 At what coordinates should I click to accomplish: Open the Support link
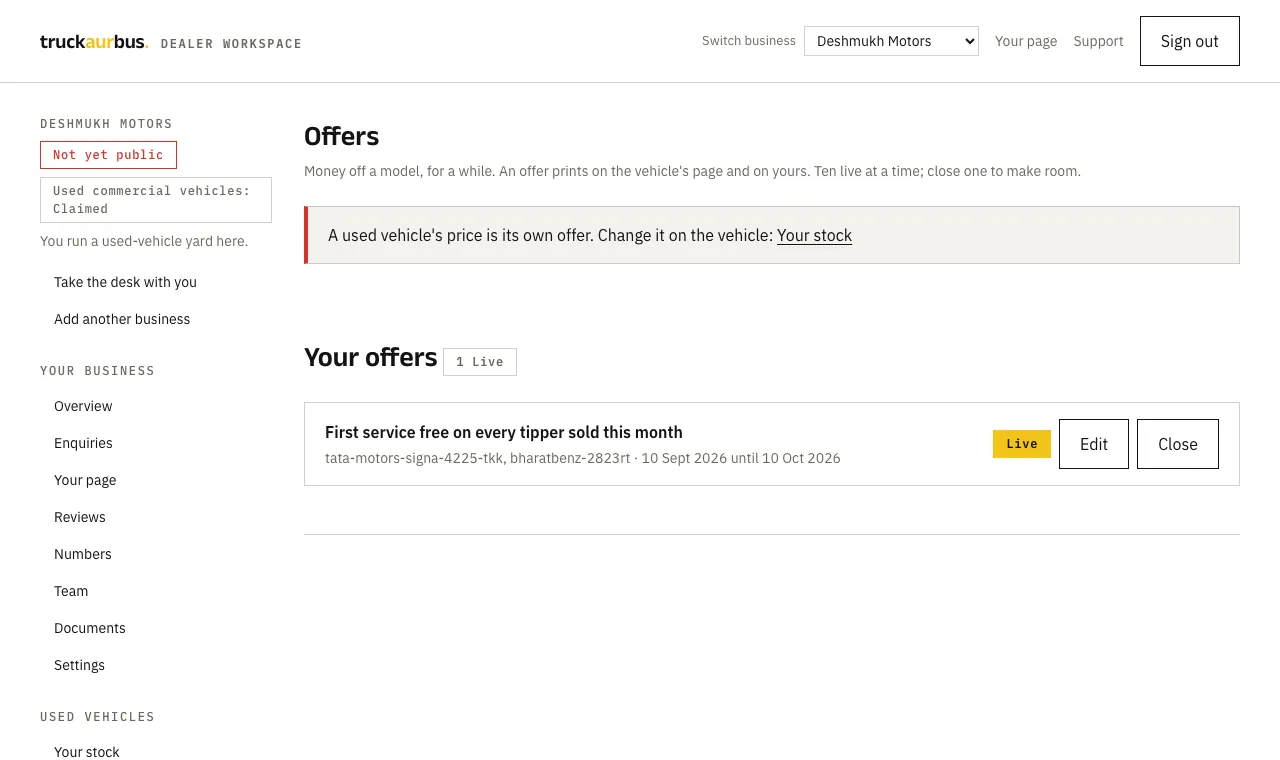1098,41
